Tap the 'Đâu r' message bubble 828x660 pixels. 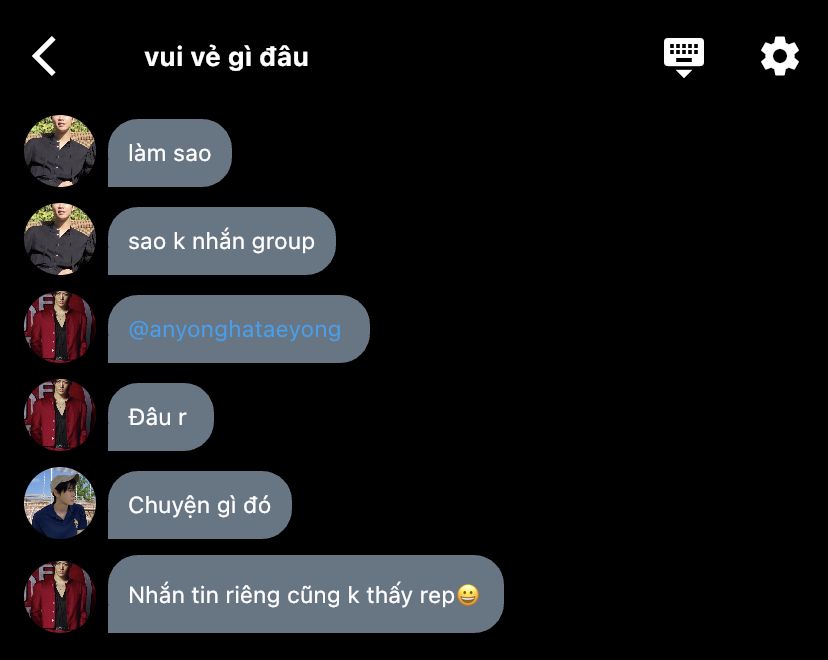tap(161, 417)
